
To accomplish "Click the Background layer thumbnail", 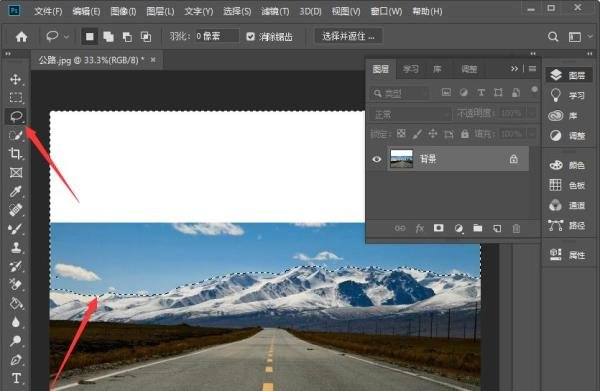I will click(401, 159).
